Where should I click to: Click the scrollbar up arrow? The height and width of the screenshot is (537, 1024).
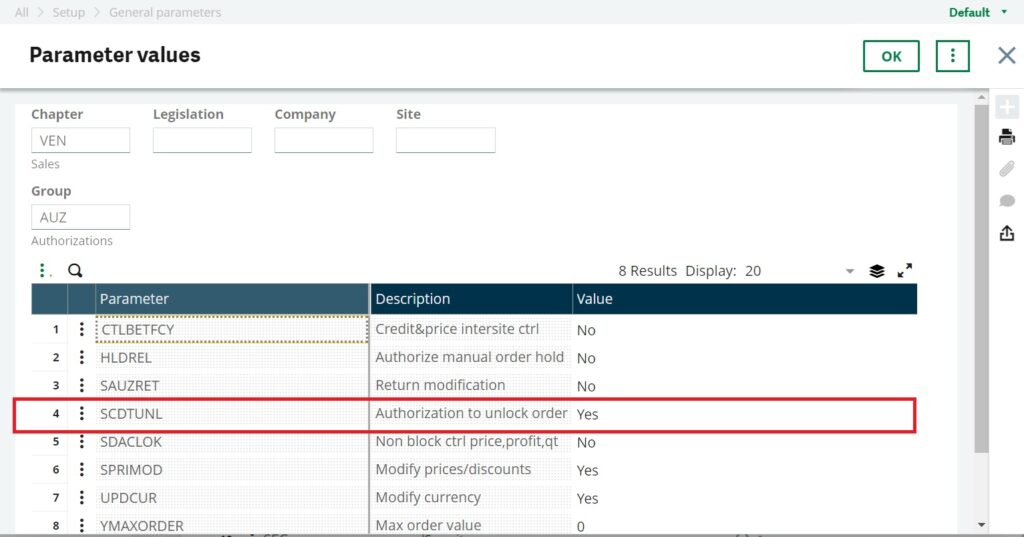(x=981, y=97)
